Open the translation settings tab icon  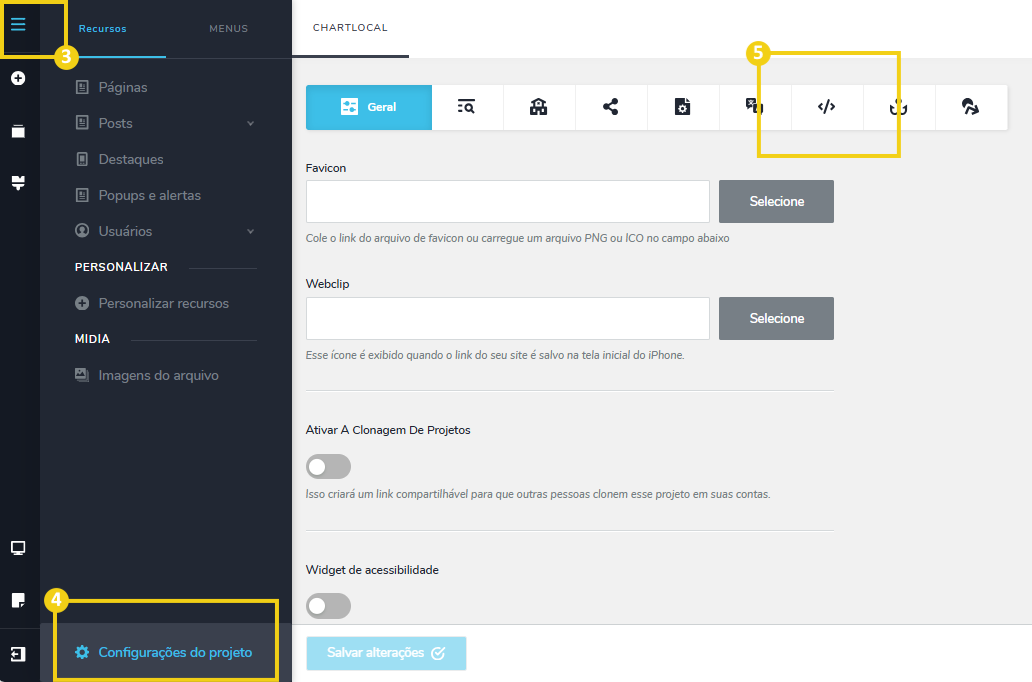pyautogui.click(x=755, y=108)
